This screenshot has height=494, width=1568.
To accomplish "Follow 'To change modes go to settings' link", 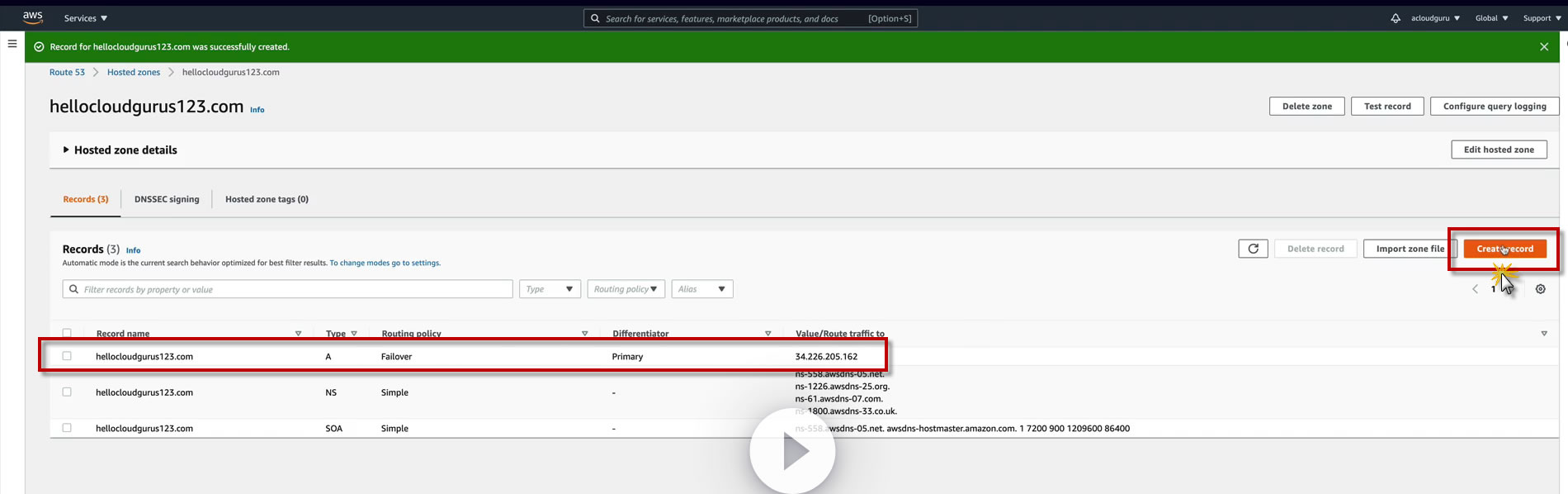I will [385, 263].
